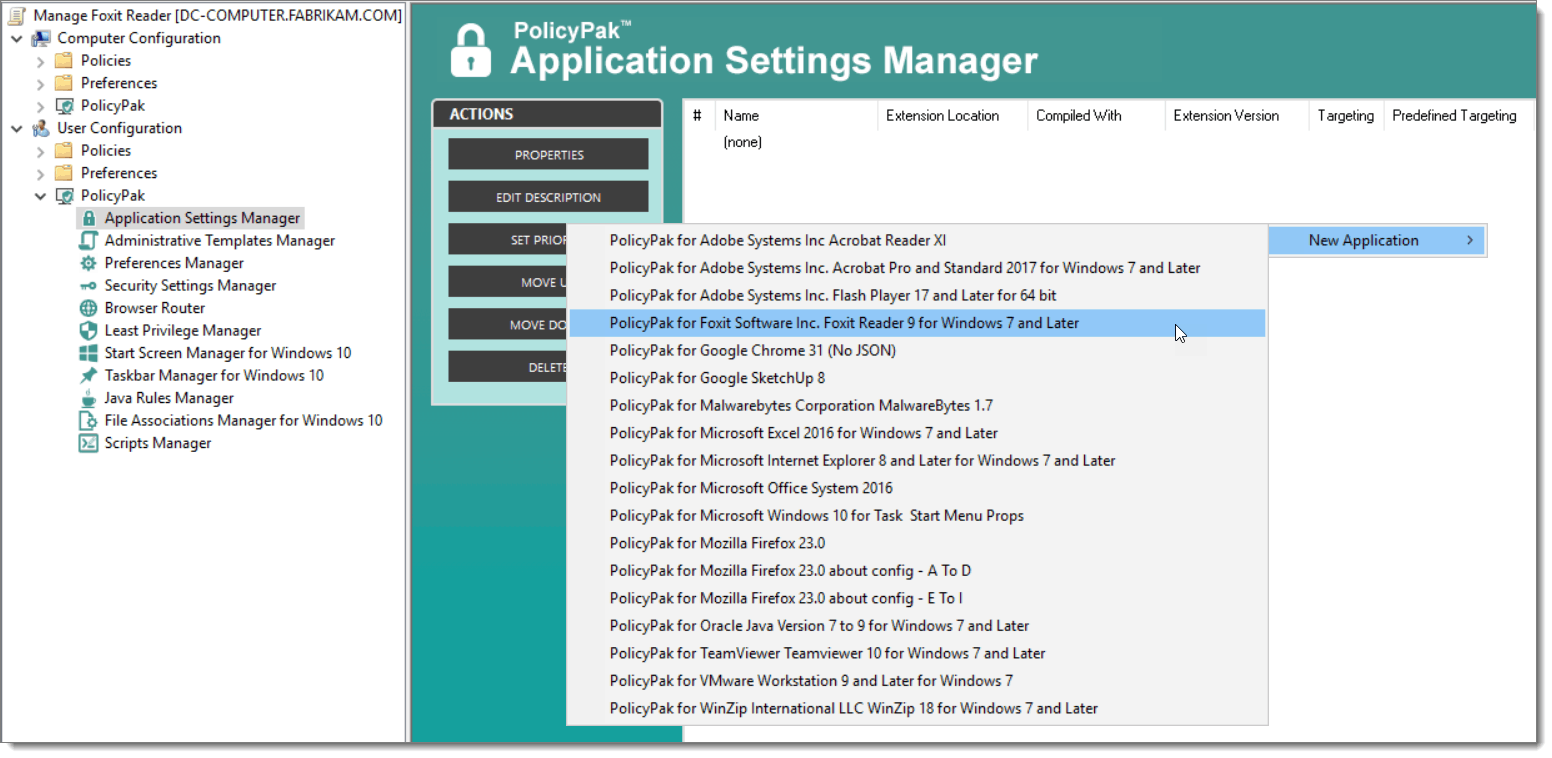Click the Application Settings Manager lock icon in the tree
The height and width of the screenshot is (758, 1552).
coord(88,218)
